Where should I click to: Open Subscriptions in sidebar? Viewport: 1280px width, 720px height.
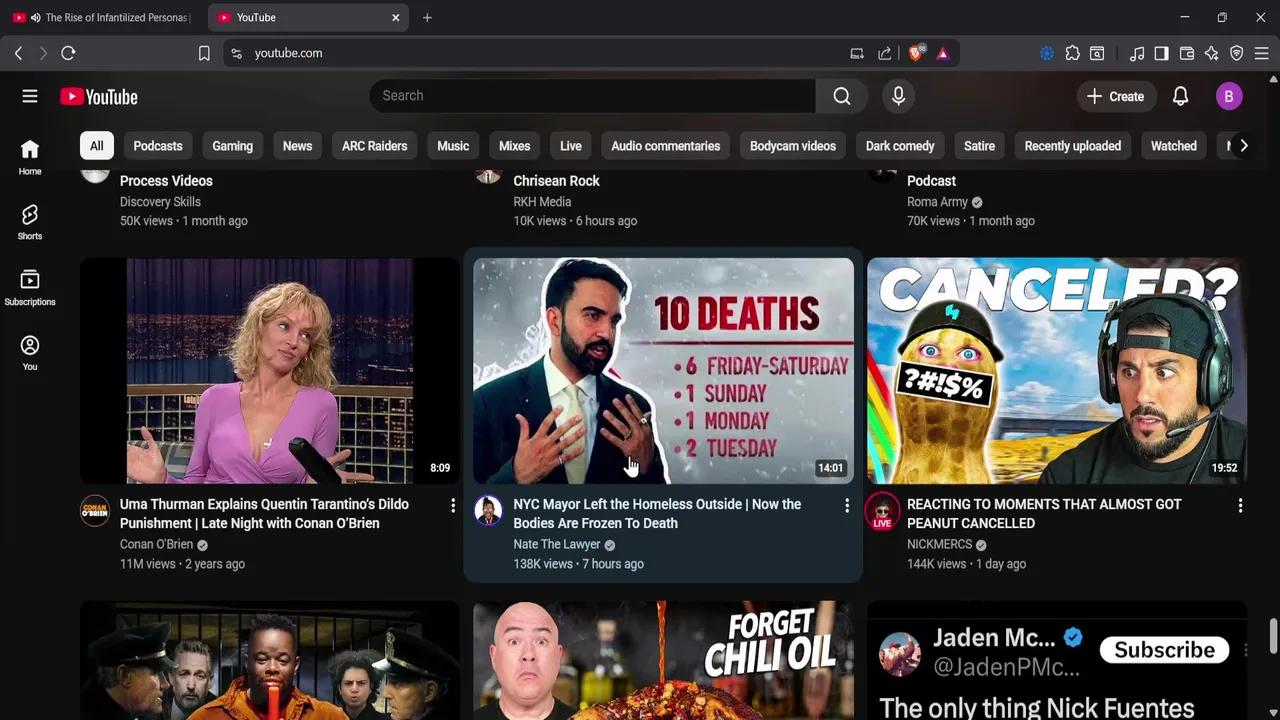(30, 288)
